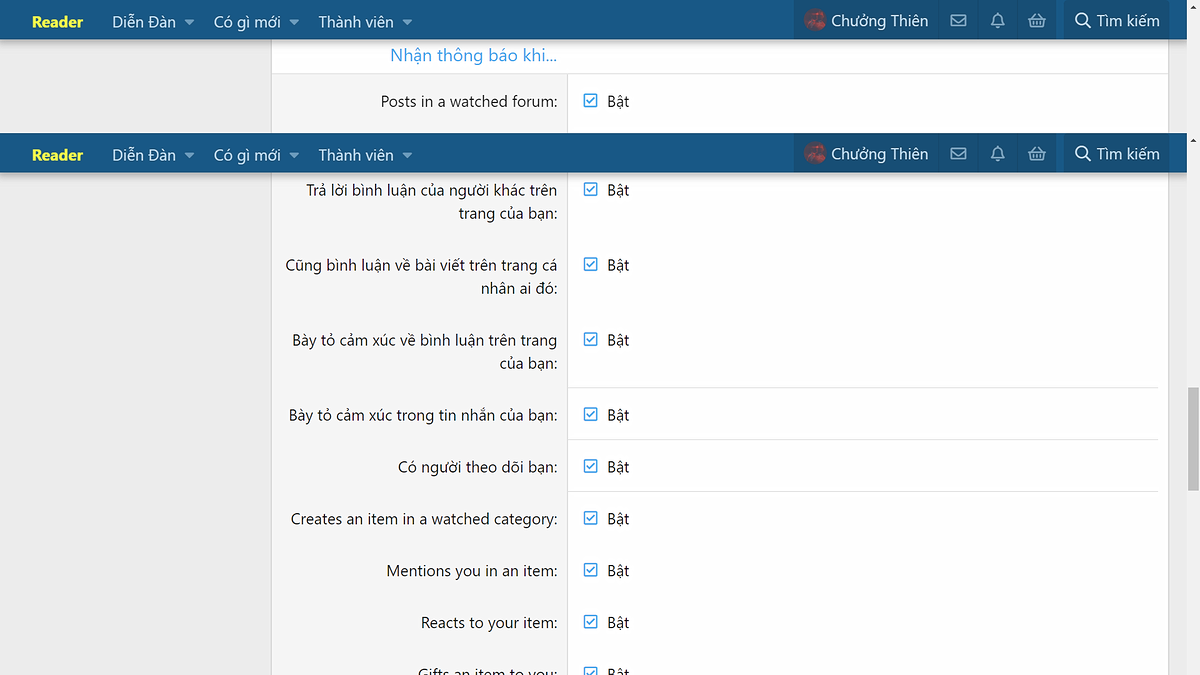Open the shopping basket icon in the topmost header
The height and width of the screenshot is (675, 1200).
[1037, 21]
